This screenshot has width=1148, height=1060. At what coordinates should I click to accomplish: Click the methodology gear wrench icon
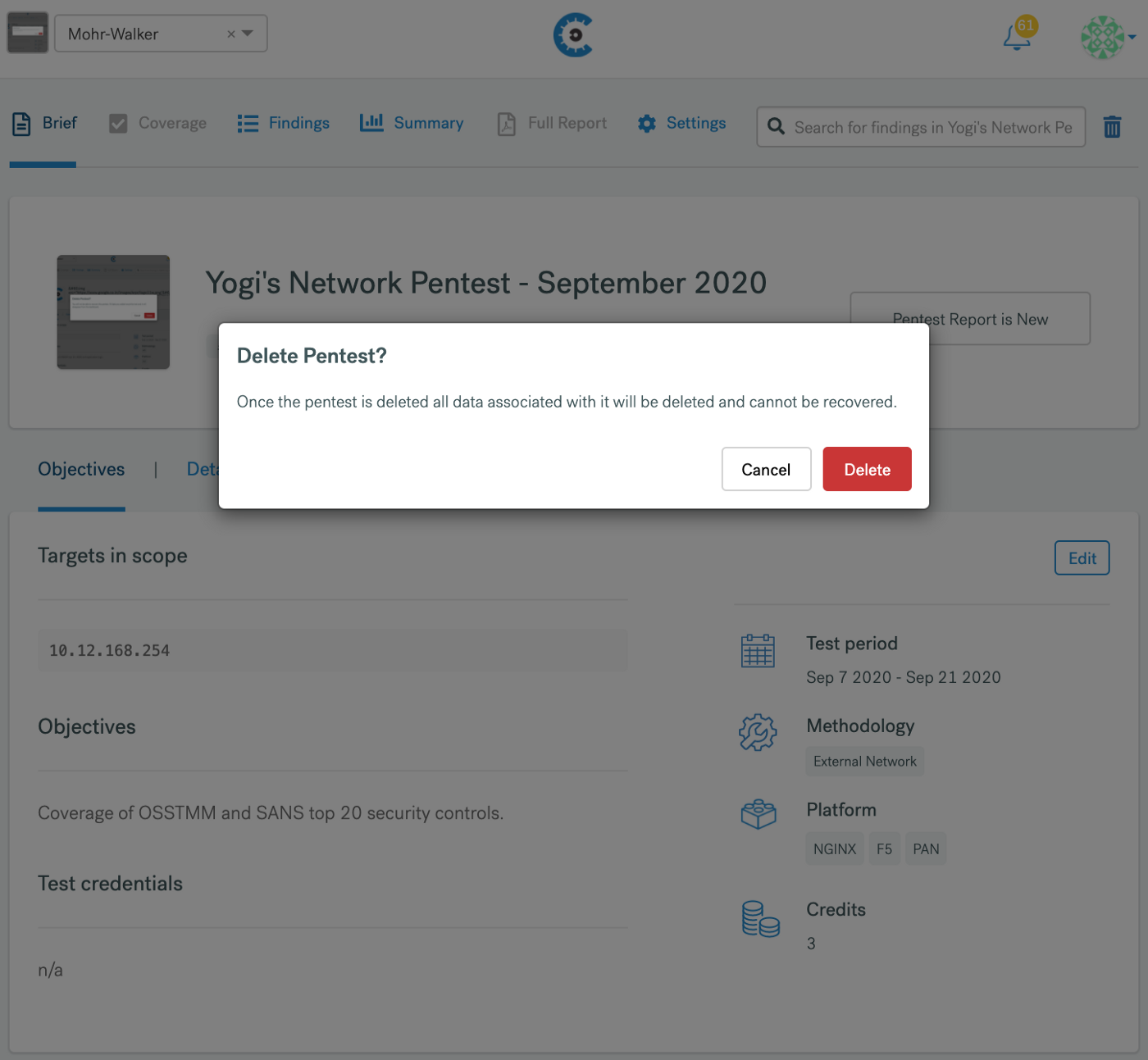pyautogui.click(x=758, y=732)
